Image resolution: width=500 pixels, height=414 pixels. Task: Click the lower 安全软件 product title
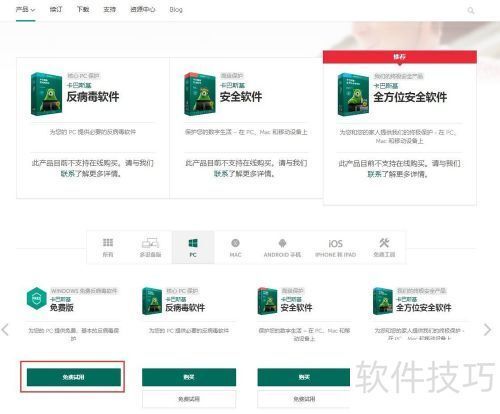point(296,308)
